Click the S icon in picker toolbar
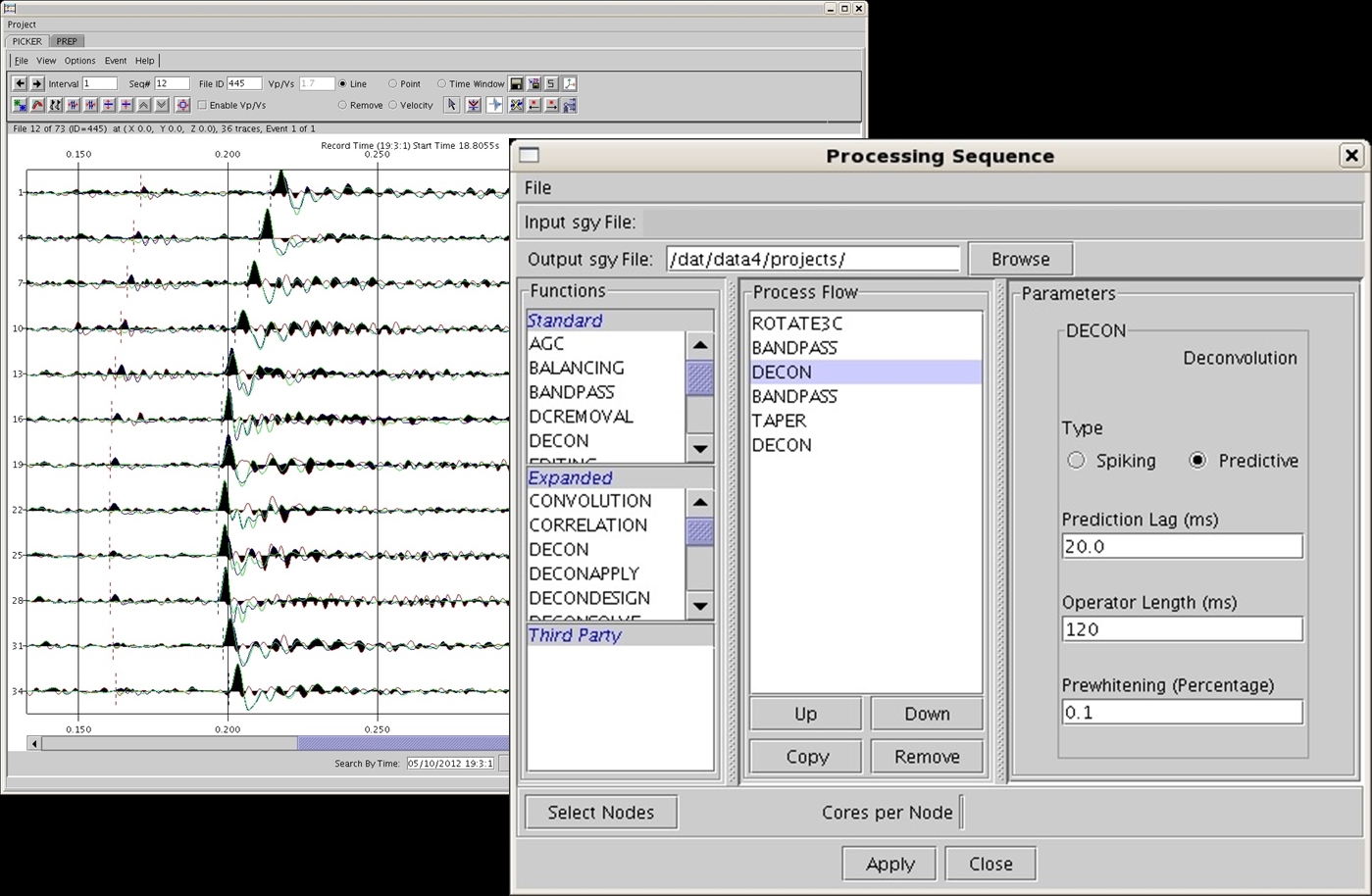Viewport: 1372px width, 896px height. tap(551, 84)
